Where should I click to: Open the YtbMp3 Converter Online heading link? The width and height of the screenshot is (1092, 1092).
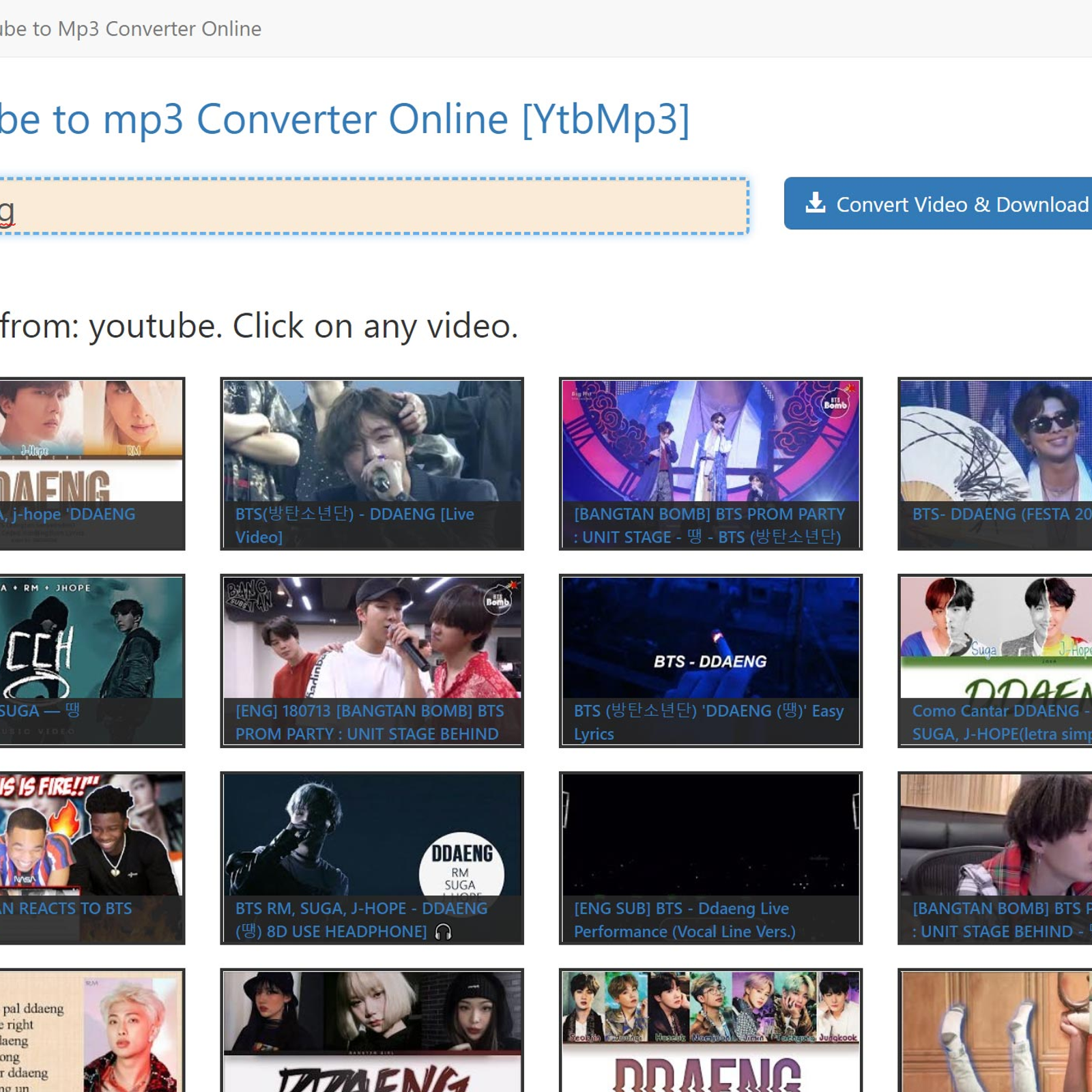coord(345,119)
